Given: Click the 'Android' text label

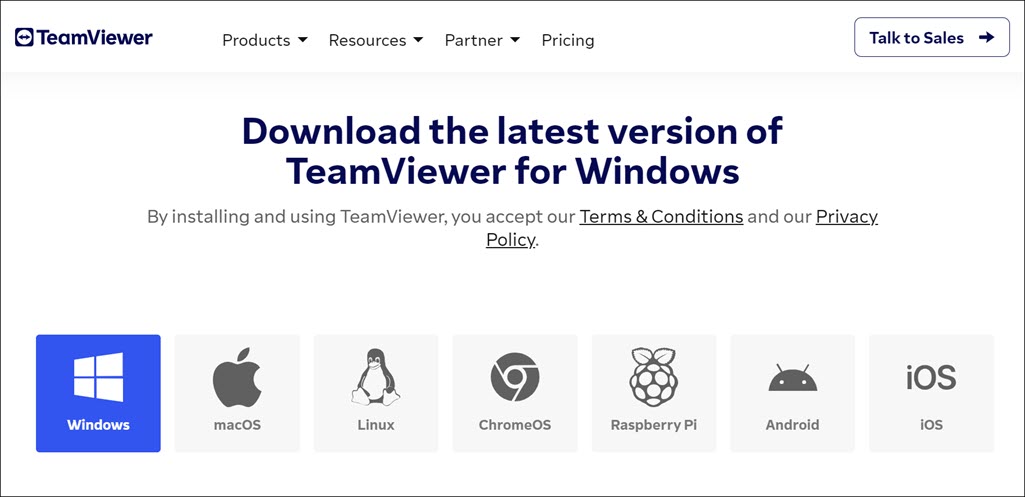Looking at the screenshot, I should pos(792,425).
